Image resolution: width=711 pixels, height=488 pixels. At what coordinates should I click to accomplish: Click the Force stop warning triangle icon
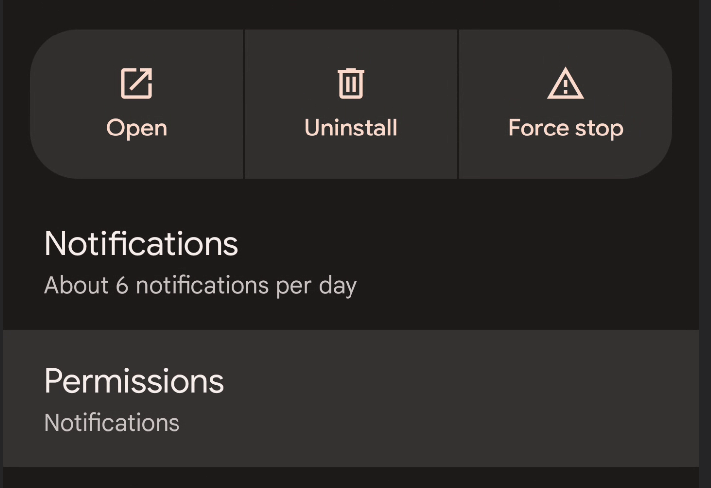tap(565, 83)
